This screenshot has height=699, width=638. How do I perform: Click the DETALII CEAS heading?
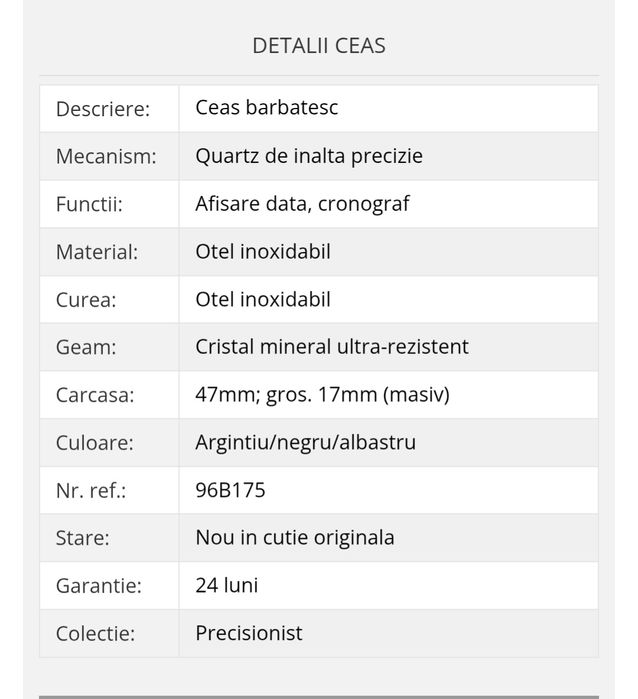[318, 46]
